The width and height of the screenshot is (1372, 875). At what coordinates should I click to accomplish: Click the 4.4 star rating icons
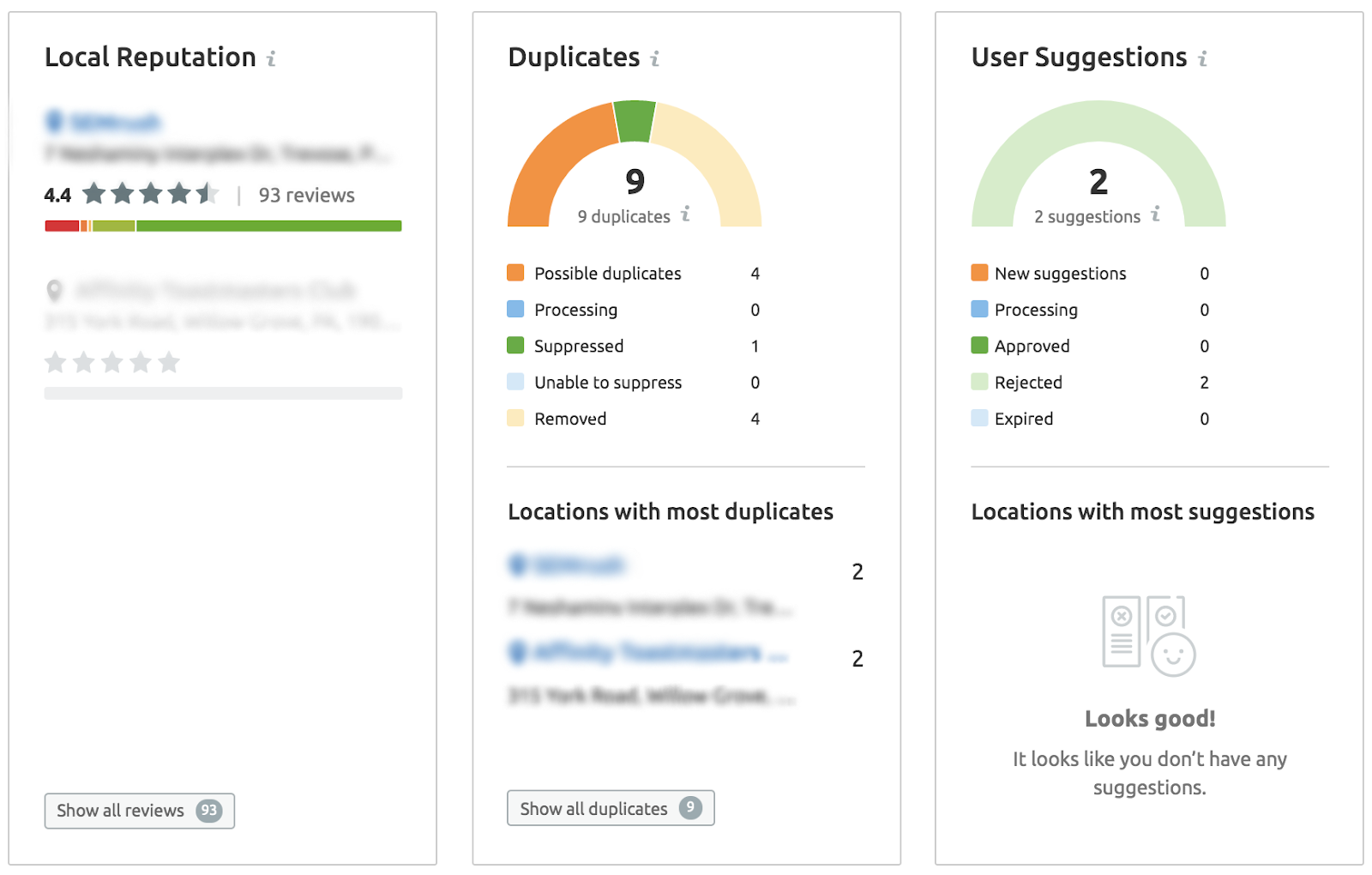pos(150,194)
